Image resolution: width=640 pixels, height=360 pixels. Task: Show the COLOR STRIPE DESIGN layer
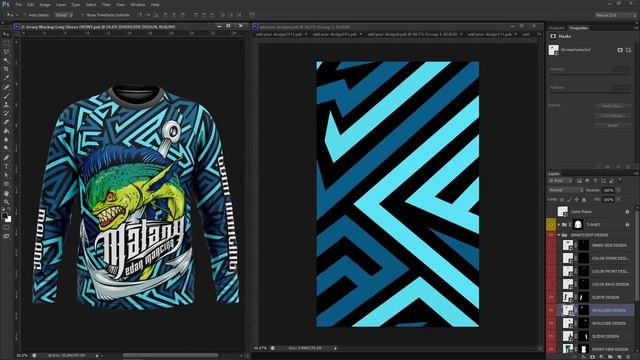(x=551, y=258)
